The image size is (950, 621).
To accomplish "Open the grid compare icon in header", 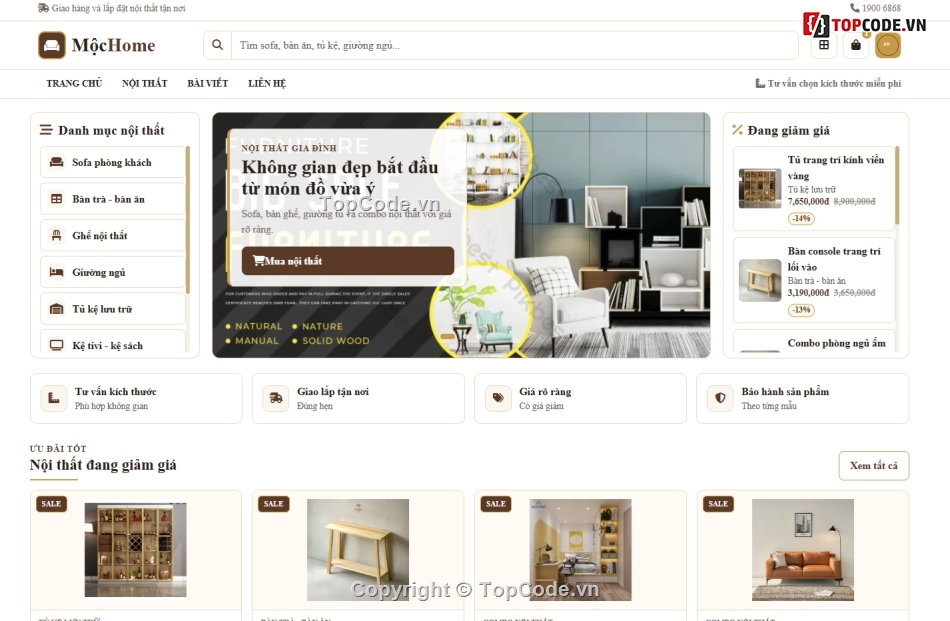I will coord(824,45).
